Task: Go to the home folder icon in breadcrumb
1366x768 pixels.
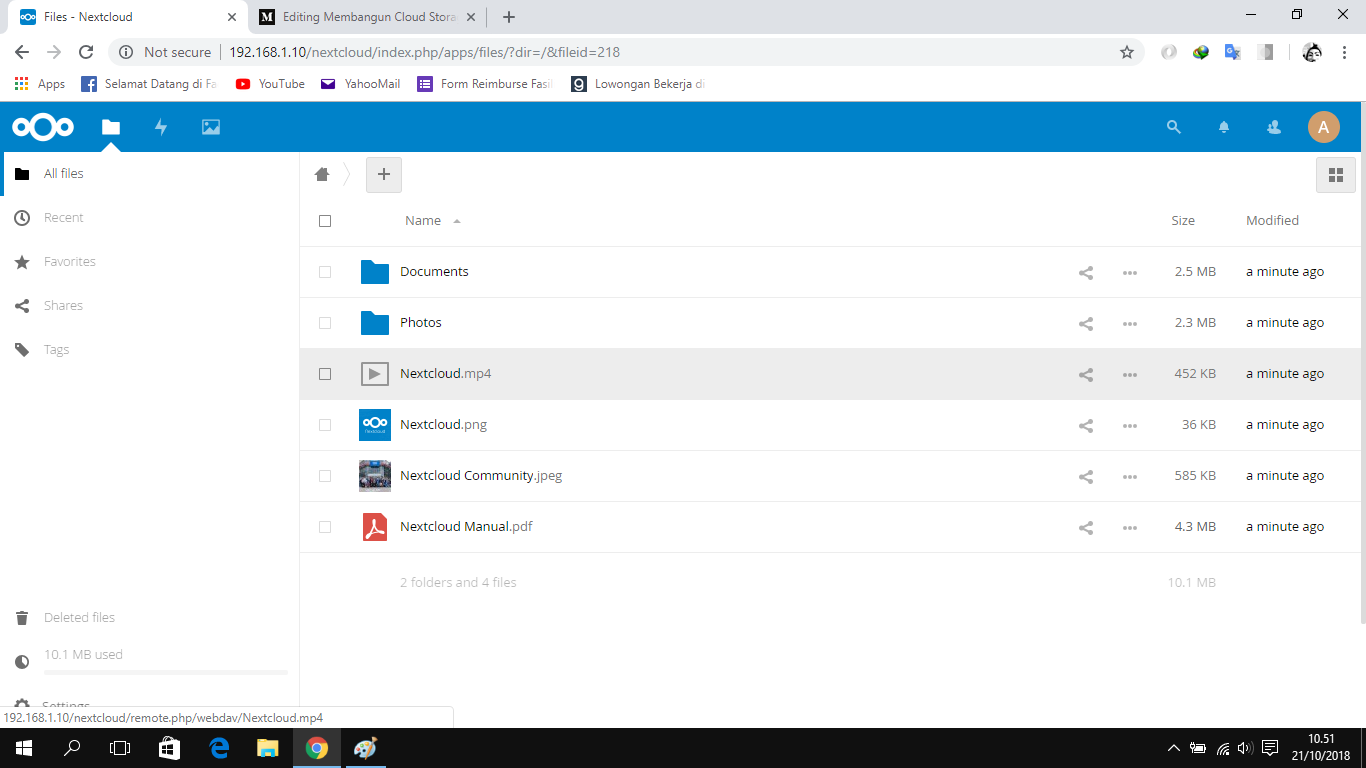Action: click(322, 174)
